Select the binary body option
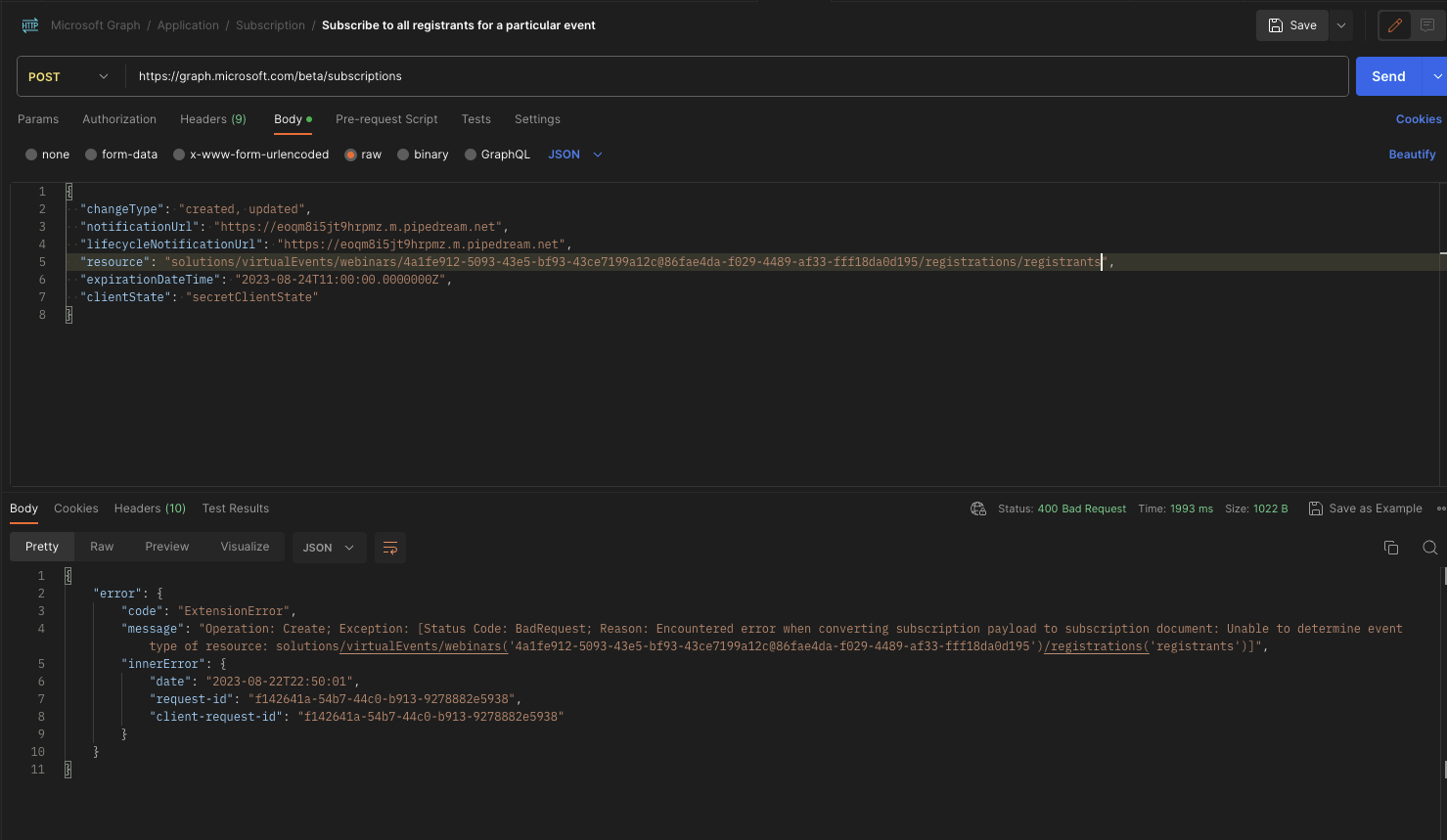 [403, 155]
